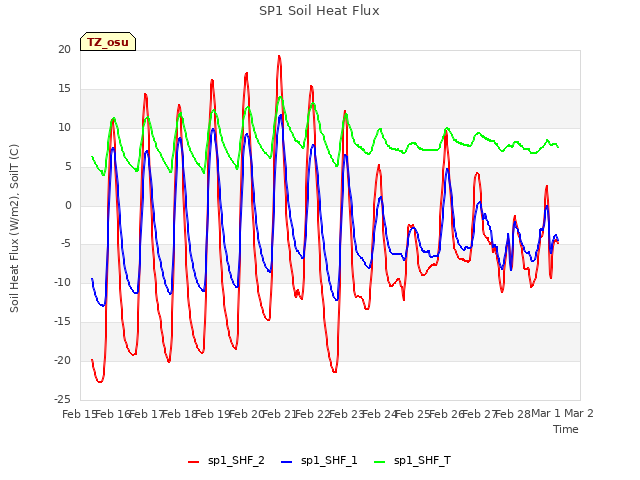Click the y-axis tick value 15
640x480 pixels.
(64, 89)
